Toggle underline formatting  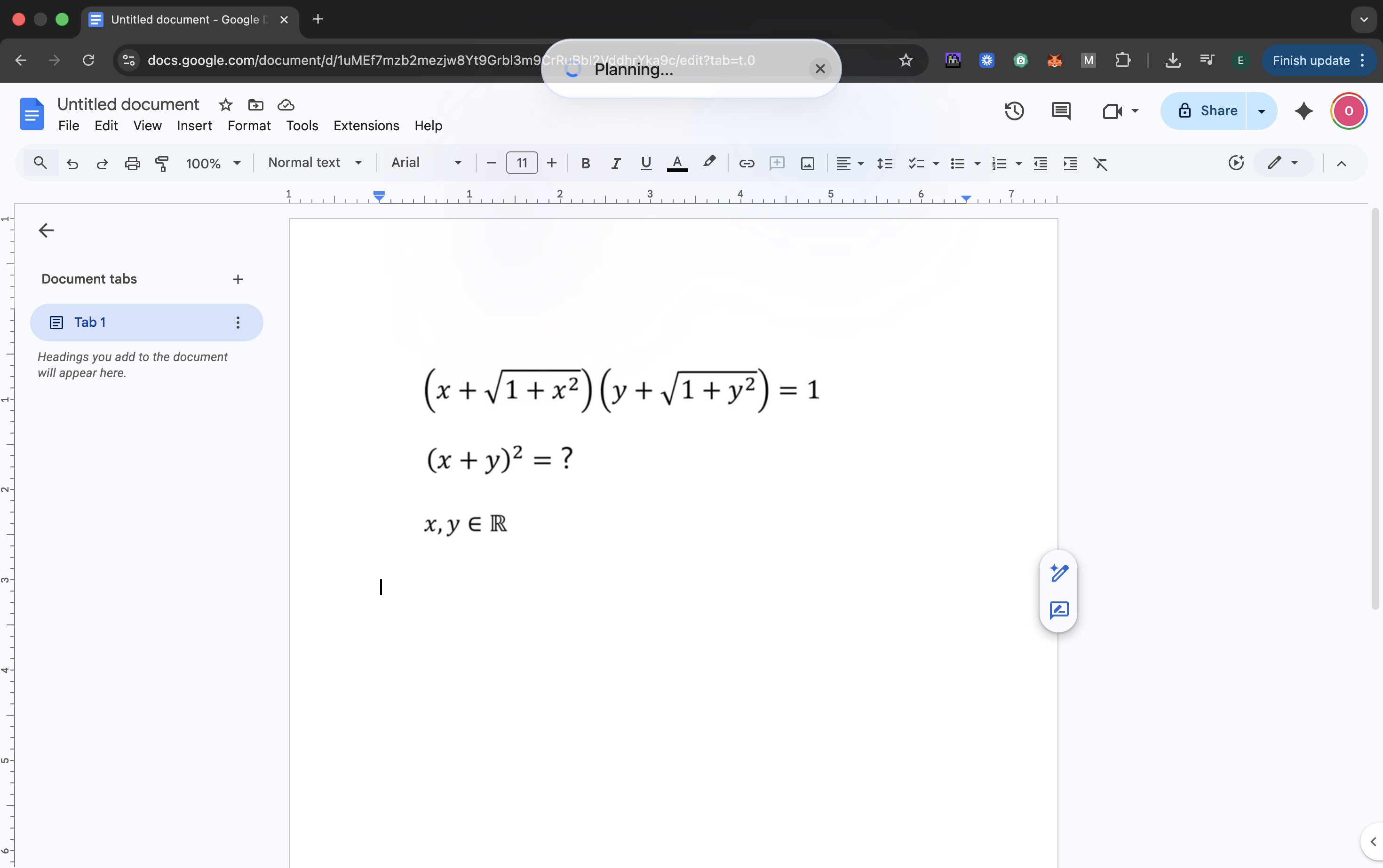pos(645,164)
